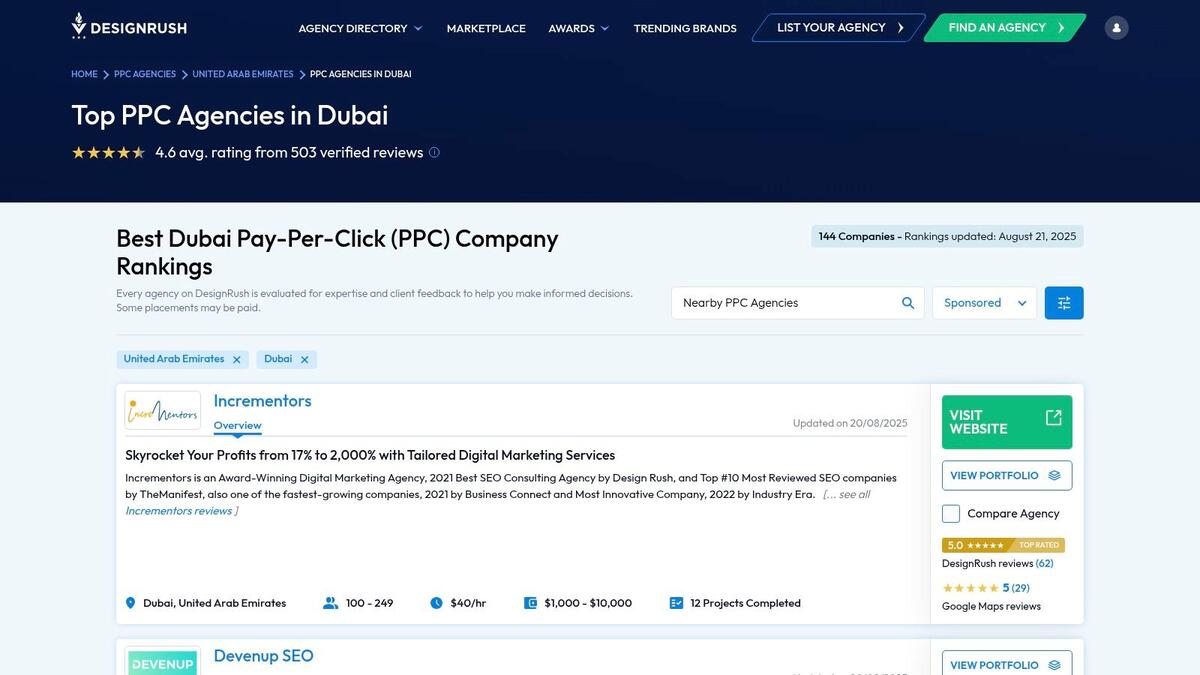Click the Visit Website button

[x=1005, y=421]
